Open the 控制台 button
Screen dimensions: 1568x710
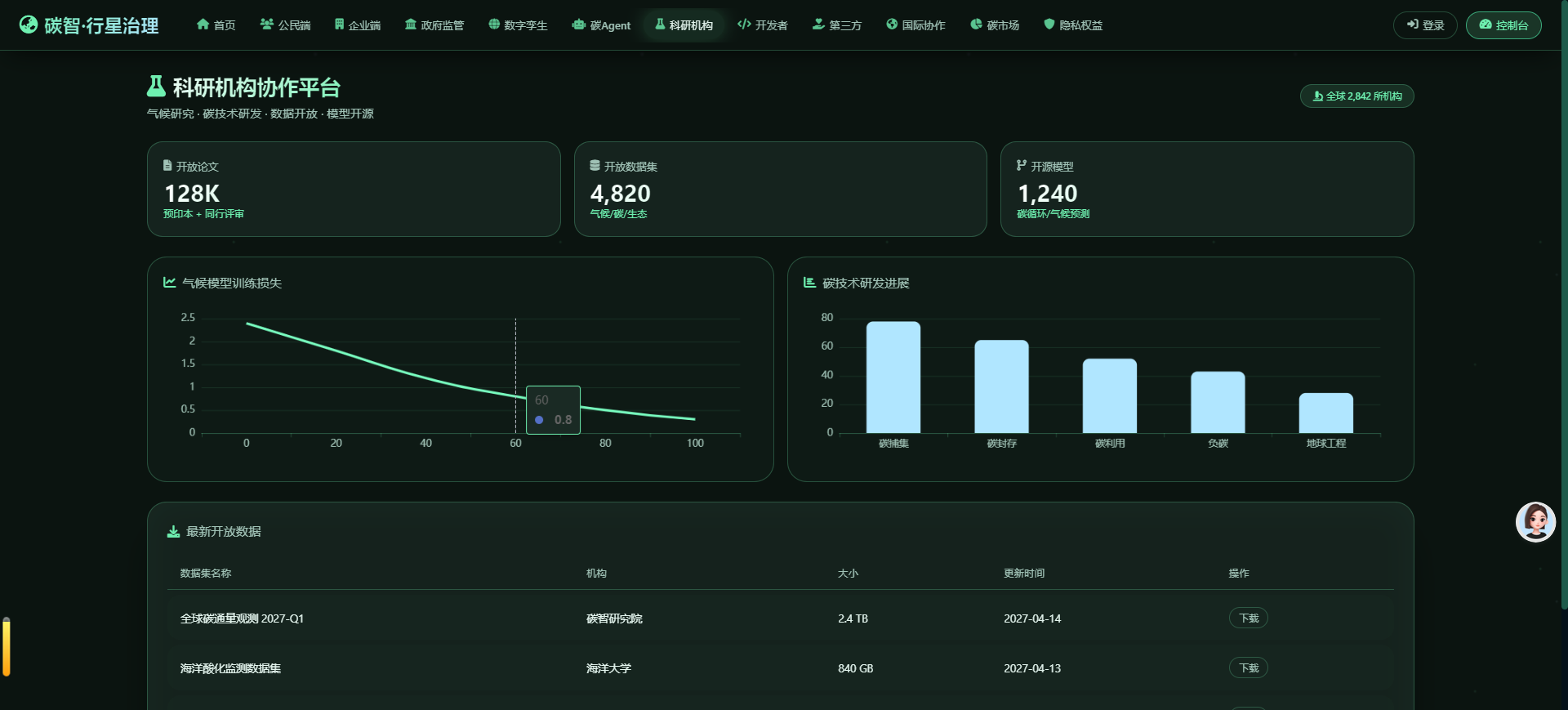[1503, 25]
